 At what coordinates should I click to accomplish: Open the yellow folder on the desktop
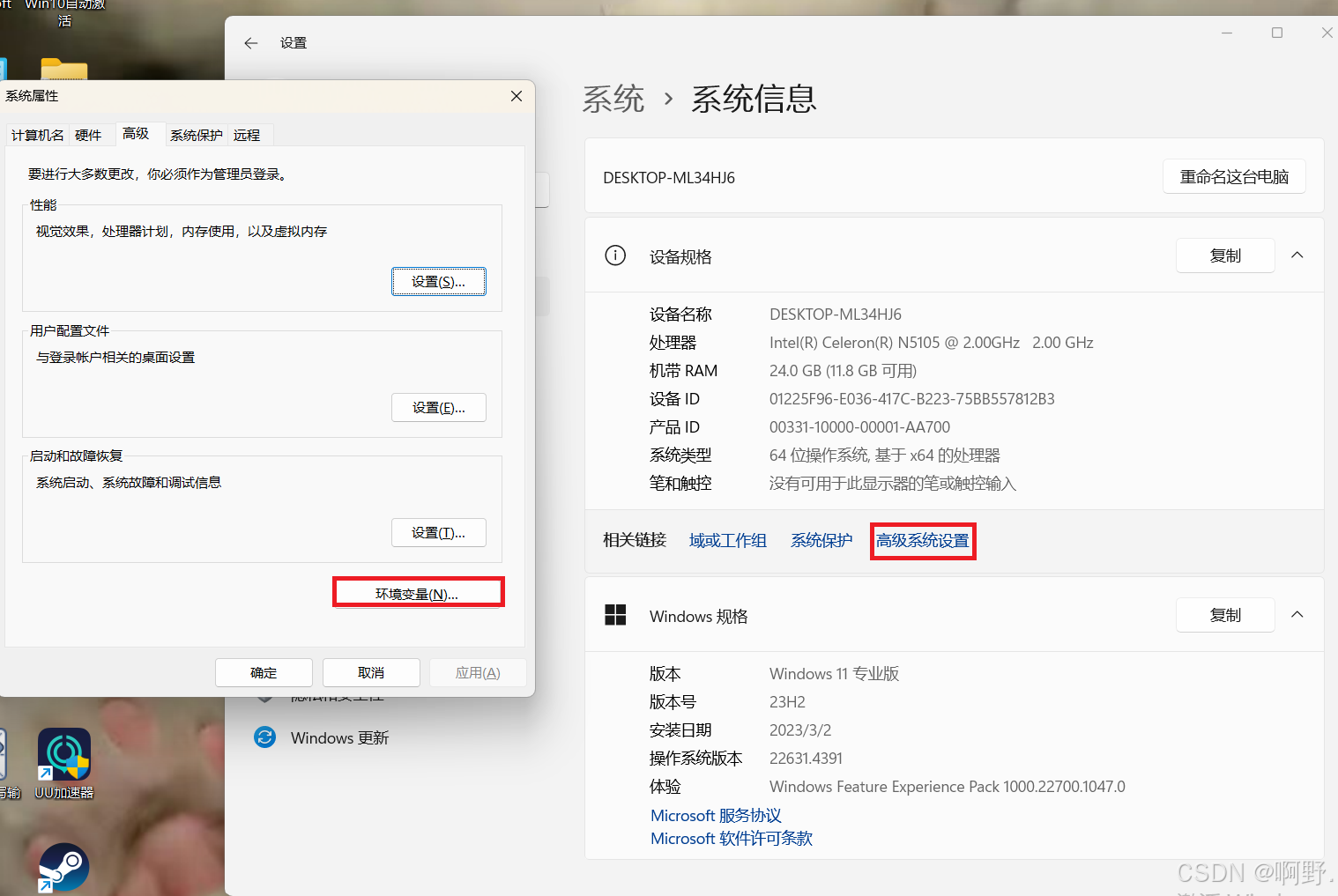pos(63,70)
